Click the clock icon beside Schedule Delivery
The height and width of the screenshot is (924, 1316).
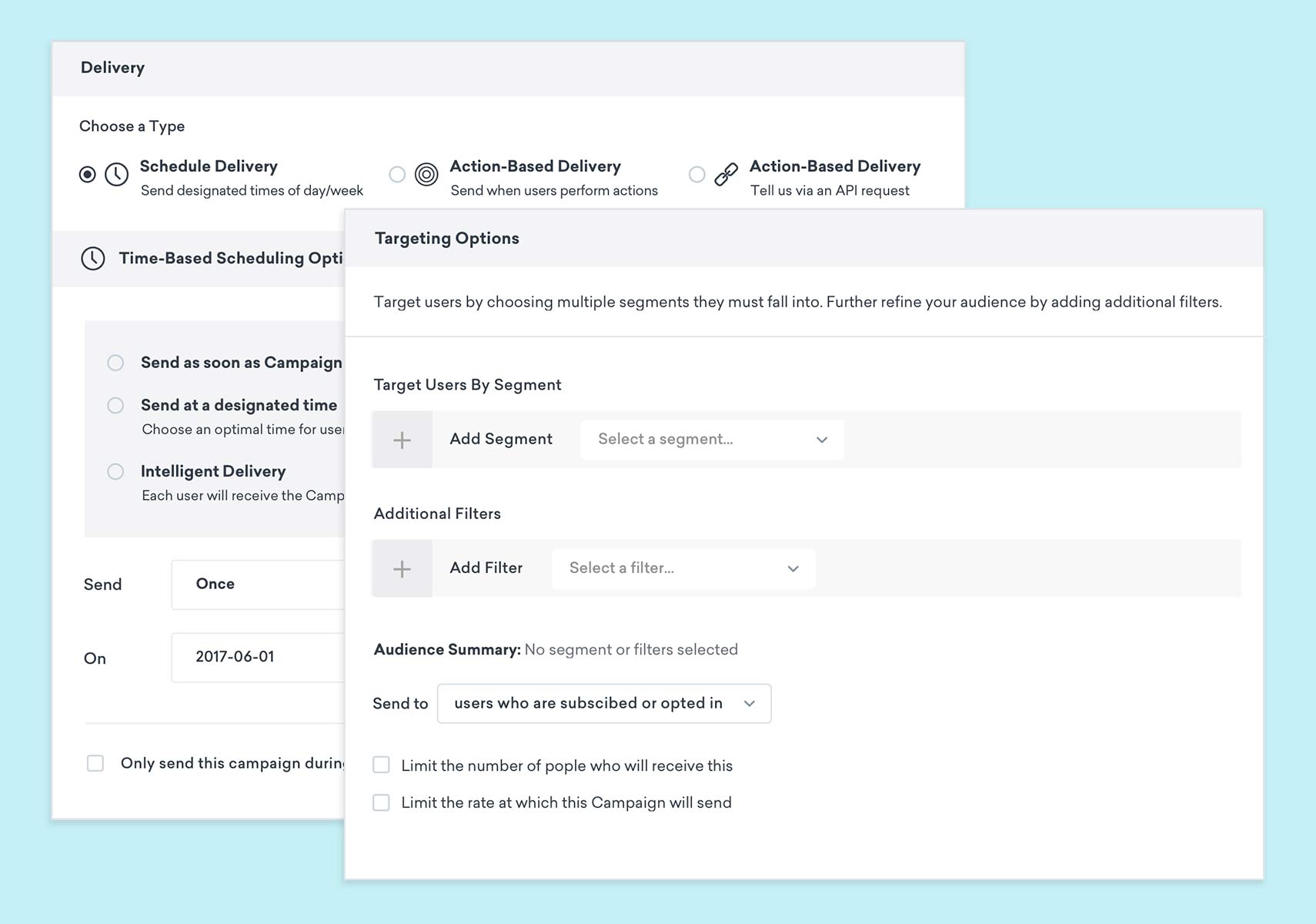[x=116, y=175]
